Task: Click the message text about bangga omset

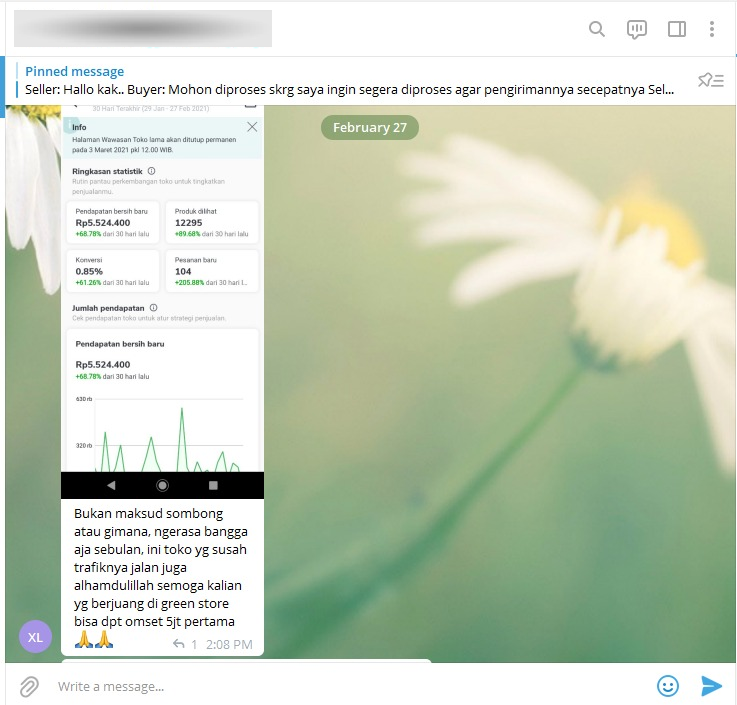Action: tap(160, 567)
